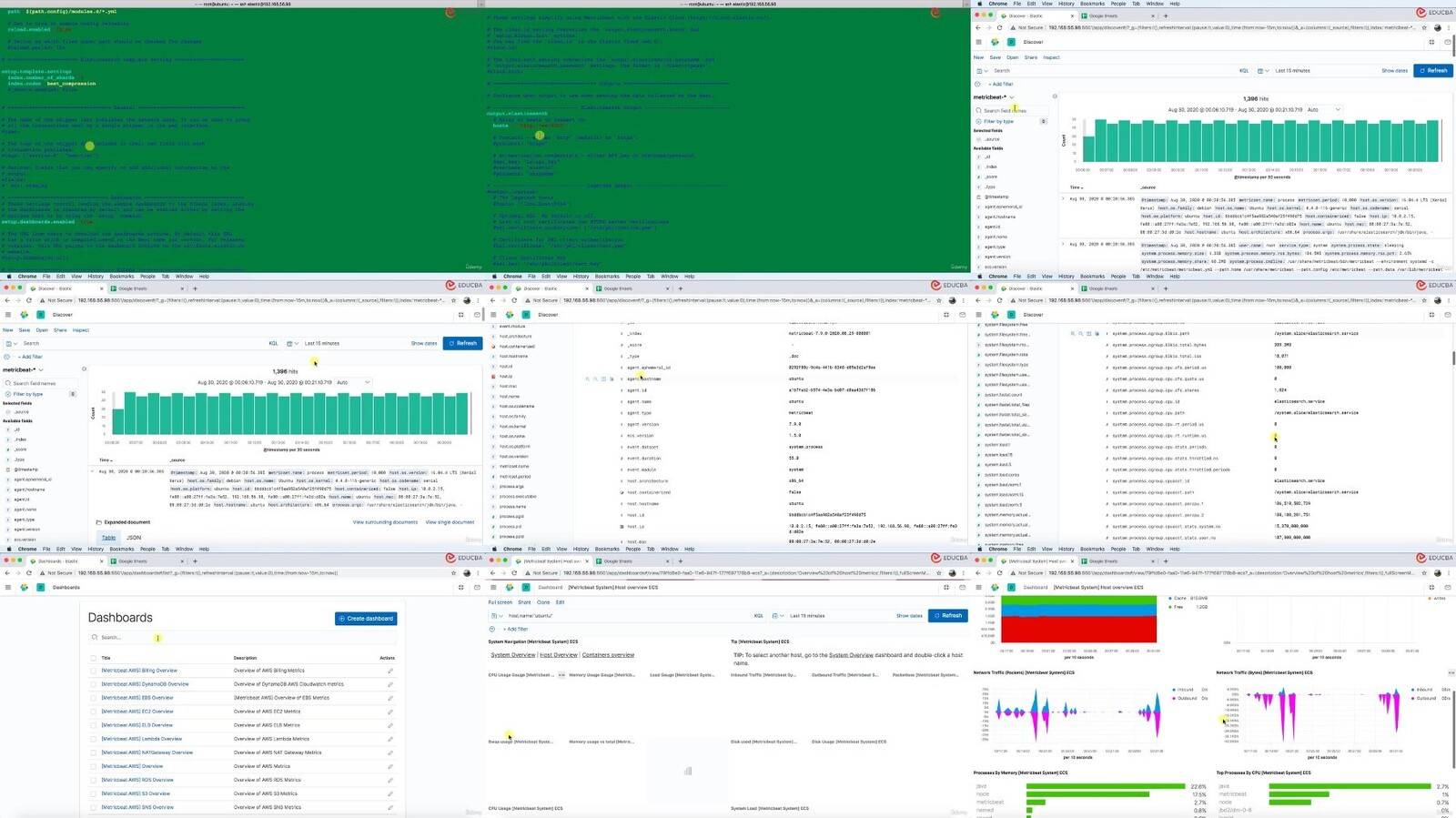Switch to the JSON tab of expanded document
1456x818 pixels.
[134, 538]
